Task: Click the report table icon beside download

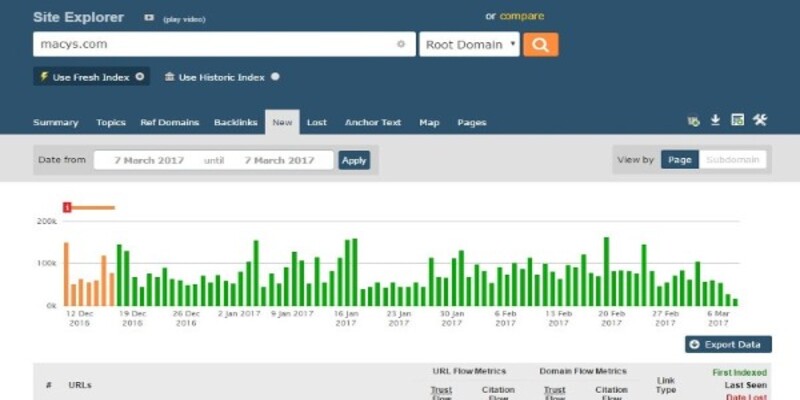Action: pyautogui.click(x=737, y=121)
